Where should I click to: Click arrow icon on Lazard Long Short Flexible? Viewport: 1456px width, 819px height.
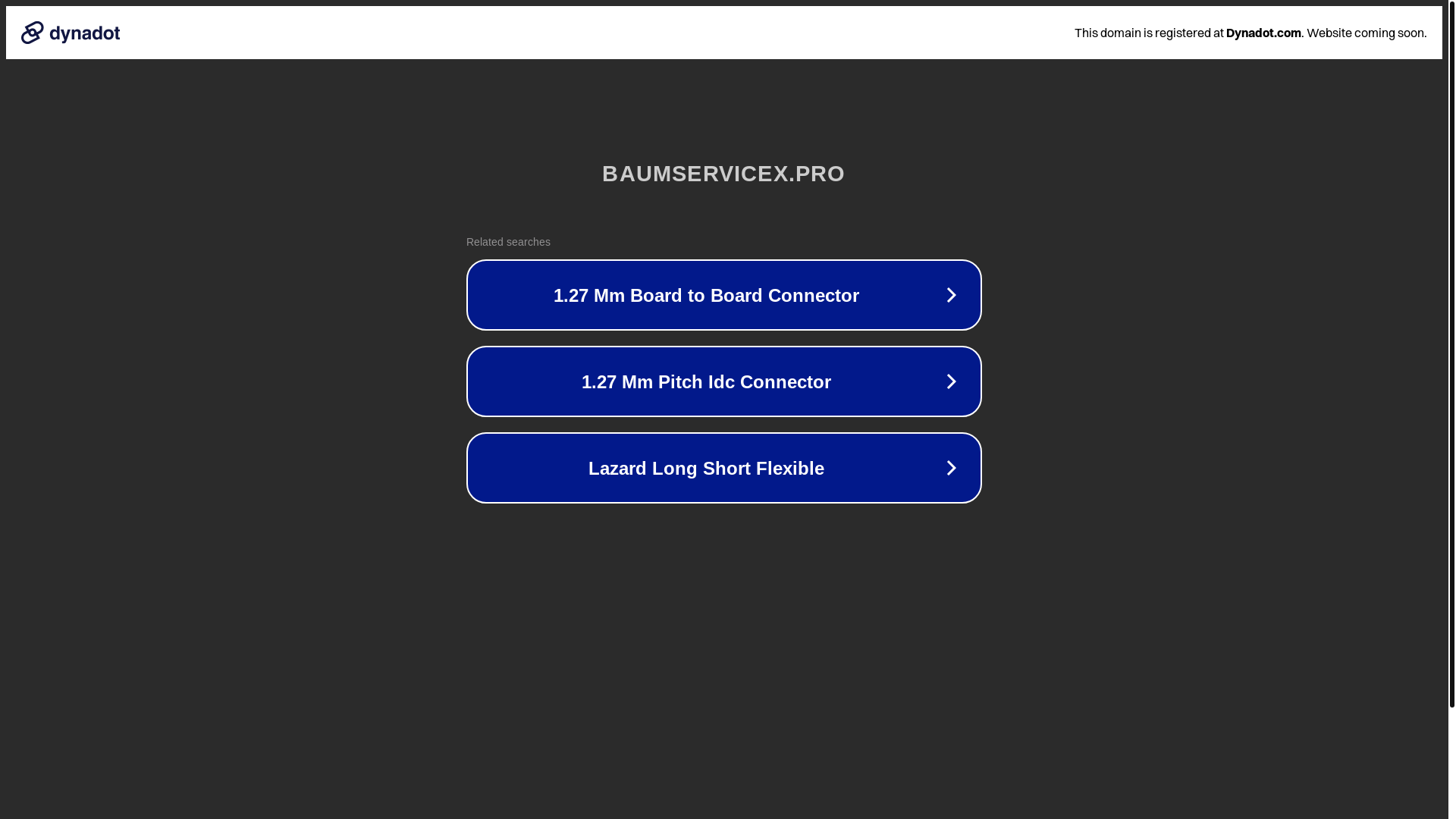pyautogui.click(x=951, y=468)
